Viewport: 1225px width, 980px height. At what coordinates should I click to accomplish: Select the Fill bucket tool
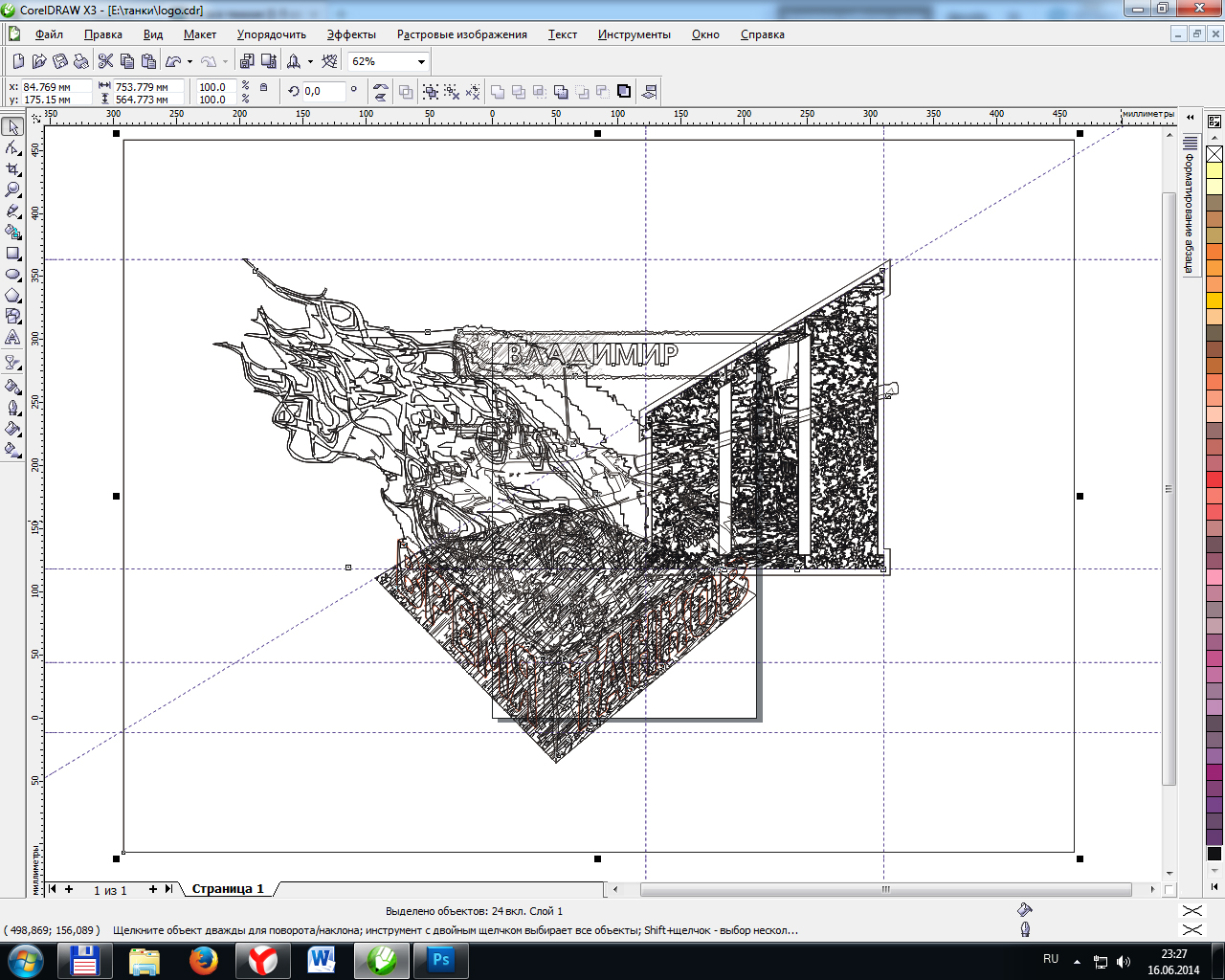(x=12, y=429)
